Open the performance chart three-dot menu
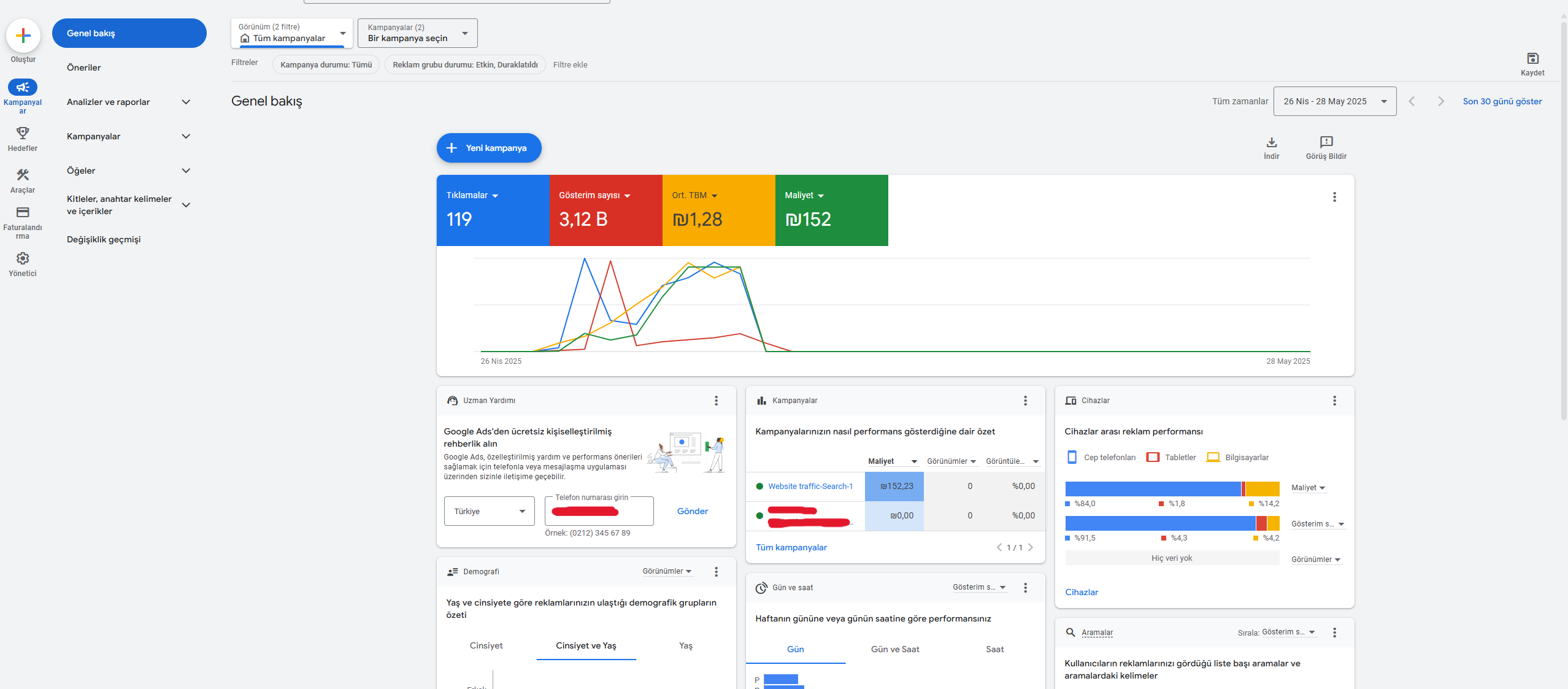The image size is (1568, 689). point(1334,197)
